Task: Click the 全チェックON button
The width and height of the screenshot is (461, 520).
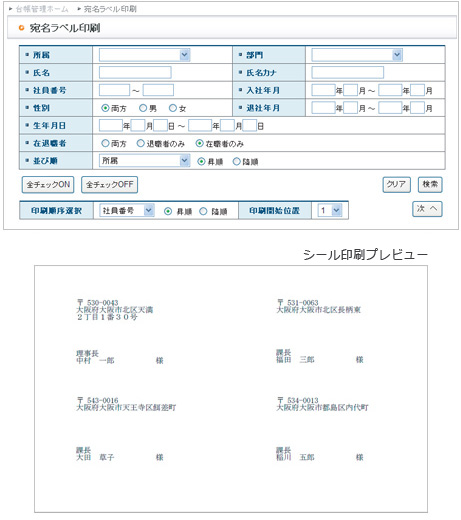Action: coord(48,185)
